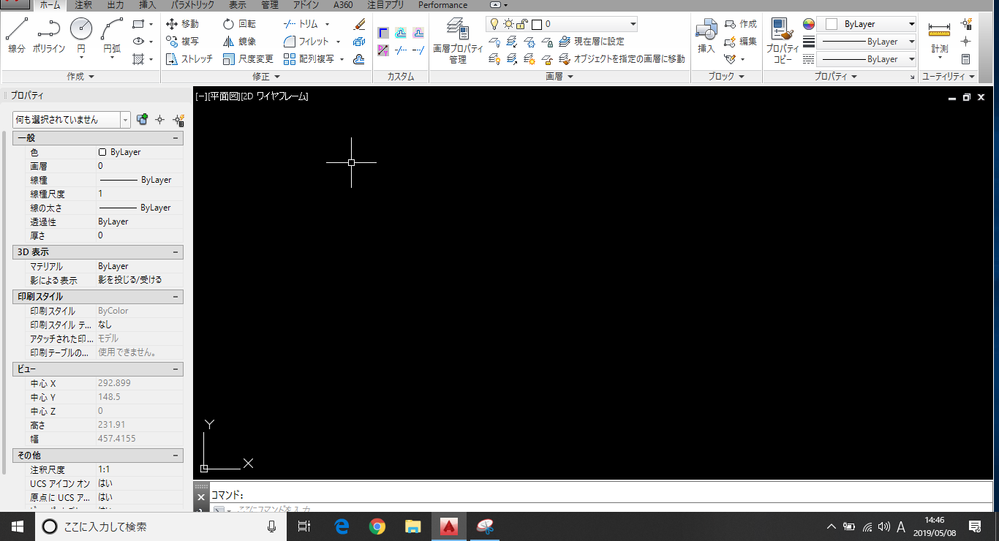Select the 円 (Circle) tool icon

pyautogui.click(x=81, y=29)
